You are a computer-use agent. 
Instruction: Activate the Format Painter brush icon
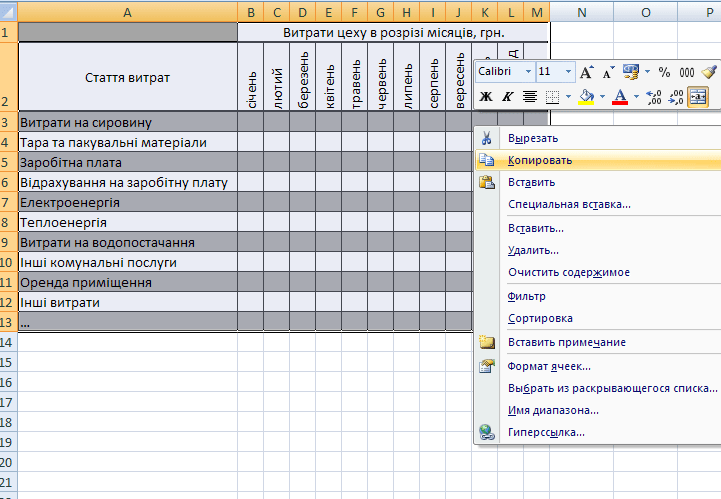[709, 72]
